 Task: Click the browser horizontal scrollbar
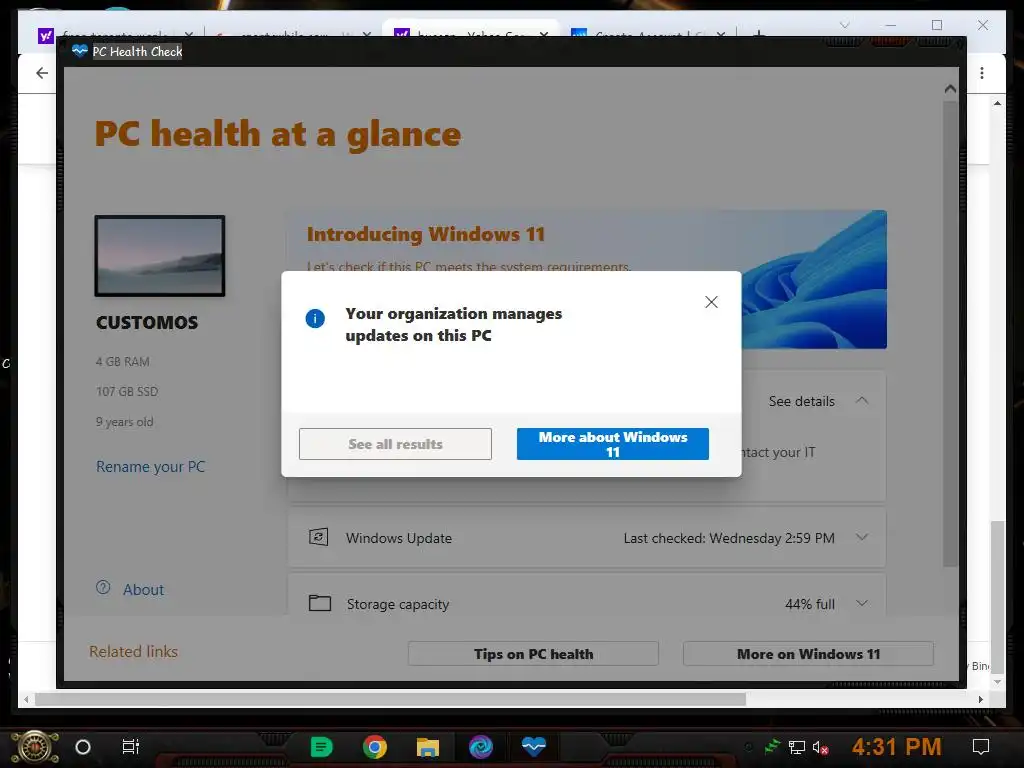[x=390, y=699]
